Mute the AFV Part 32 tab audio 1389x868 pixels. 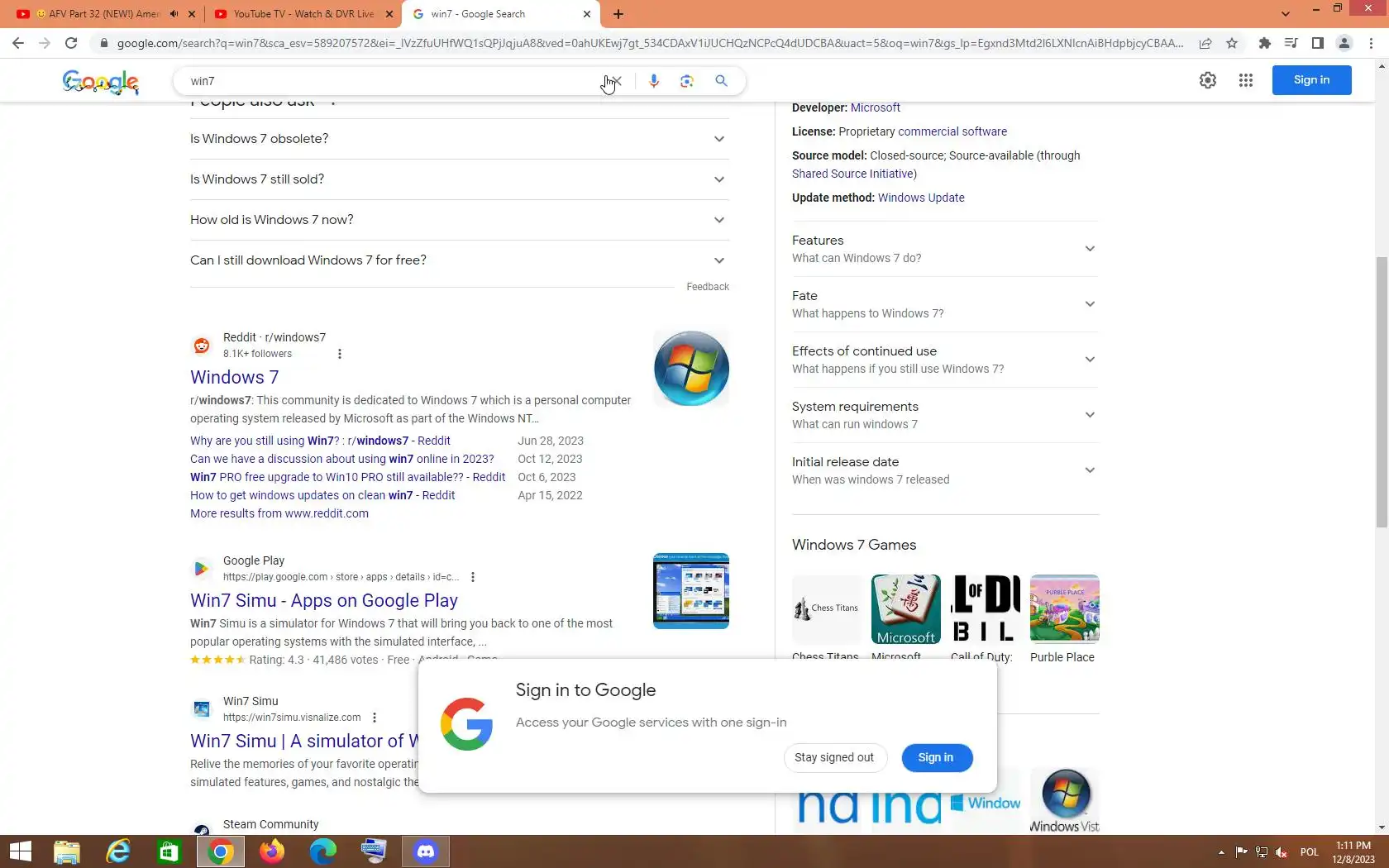tap(174, 14)
